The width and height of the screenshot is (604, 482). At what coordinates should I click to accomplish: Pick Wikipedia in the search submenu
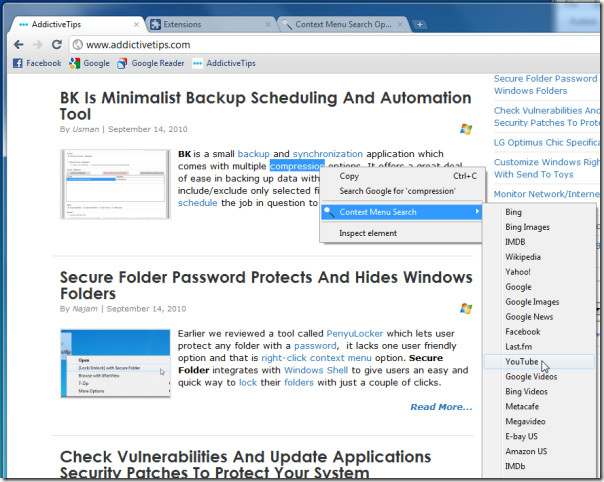pos(539,257)
